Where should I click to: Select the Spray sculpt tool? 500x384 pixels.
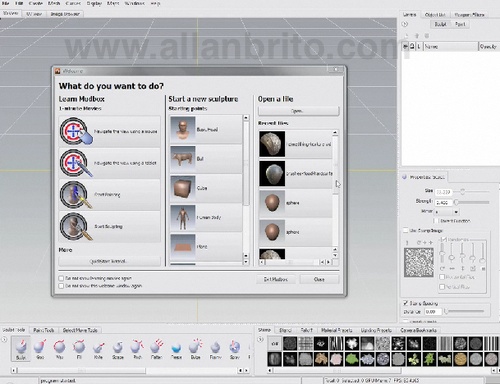pyautogui.click(x=235, y=349)
